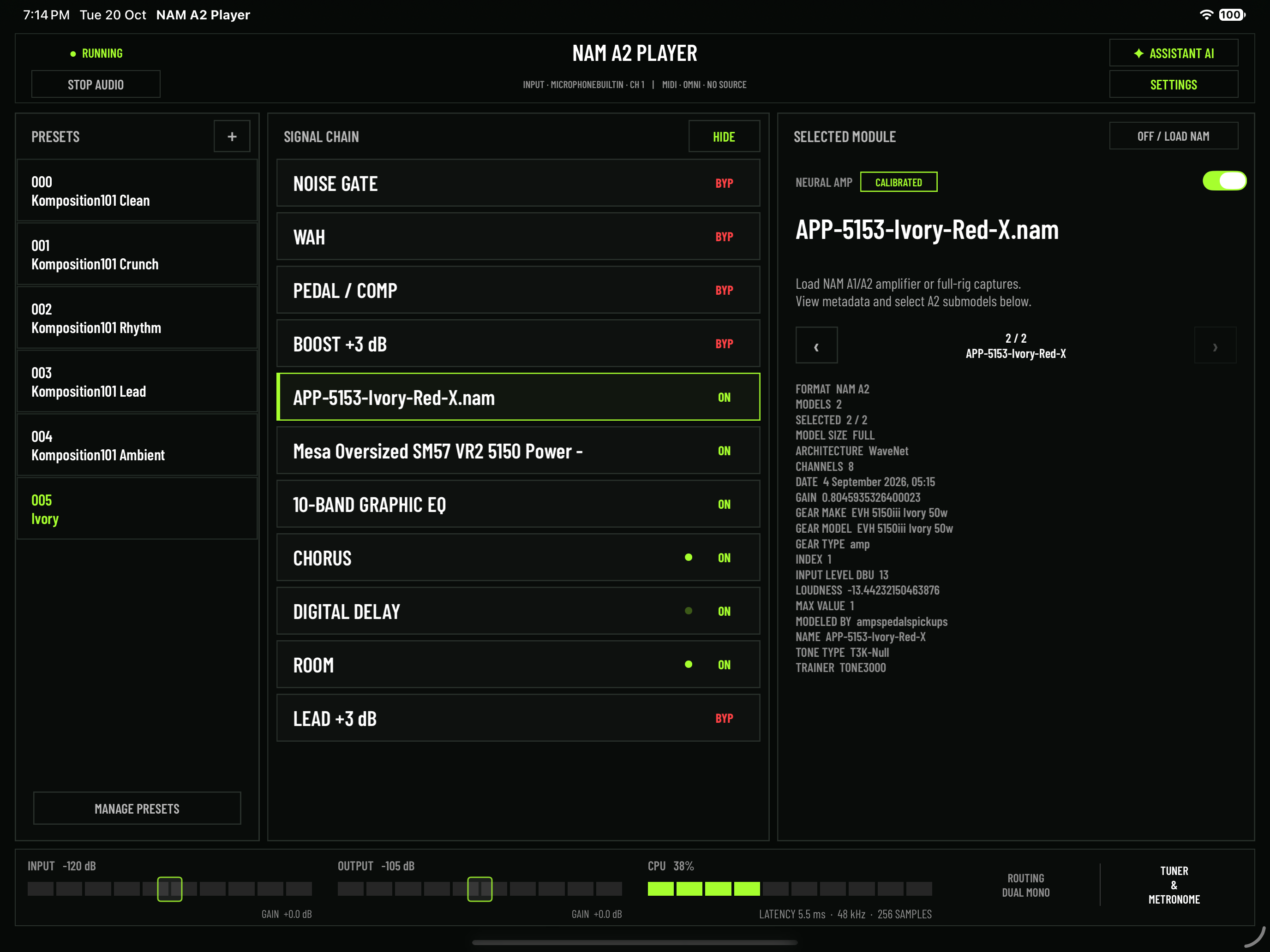Viewport: 1270px width, 952px height.
Task: Toggle Wah BYP state
Action: tap(724, 237)
